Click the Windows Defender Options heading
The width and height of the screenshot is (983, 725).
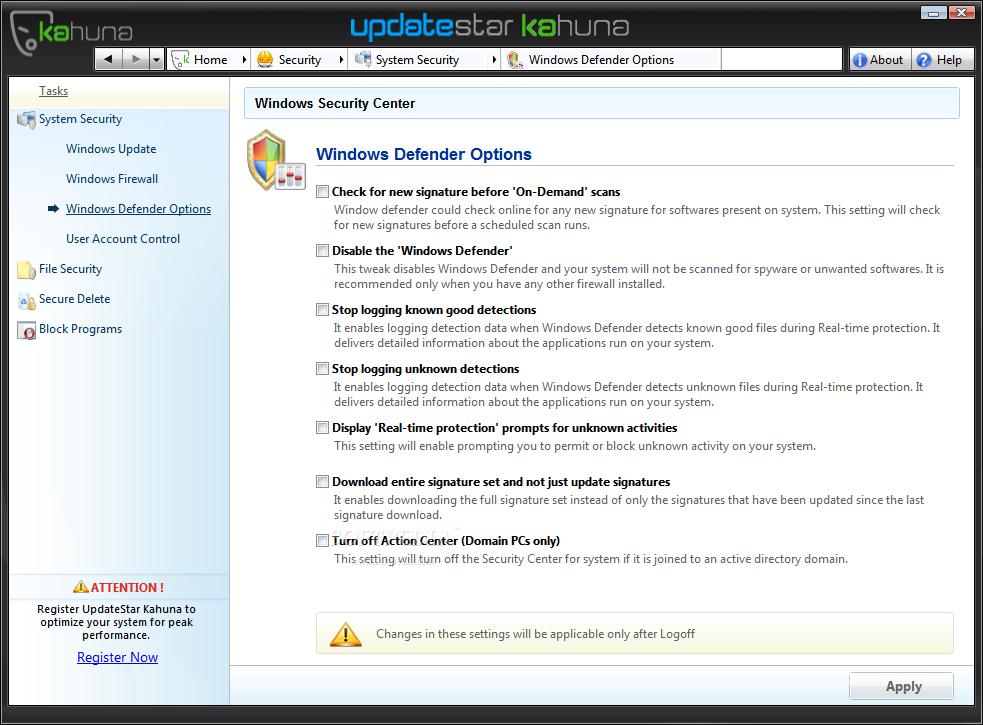pos(424,154)
